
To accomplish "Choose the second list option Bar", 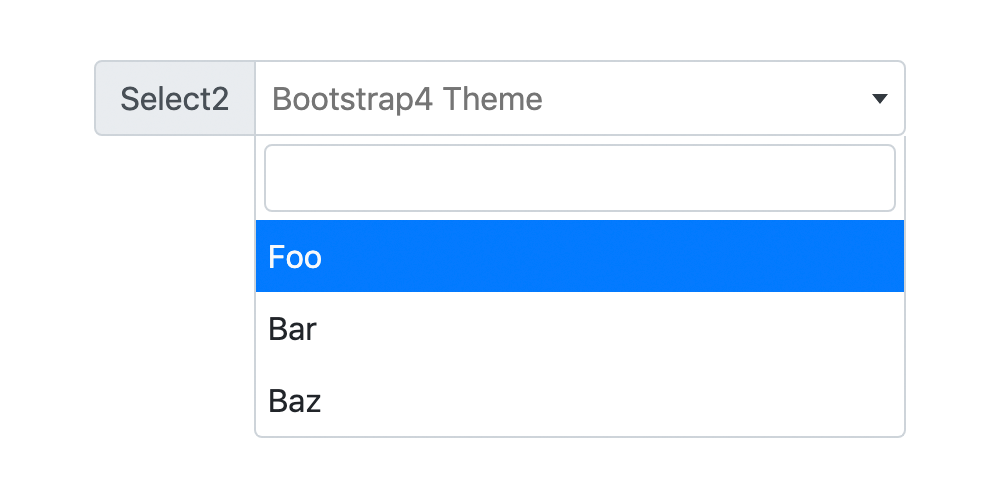I will tap(580, 329).
